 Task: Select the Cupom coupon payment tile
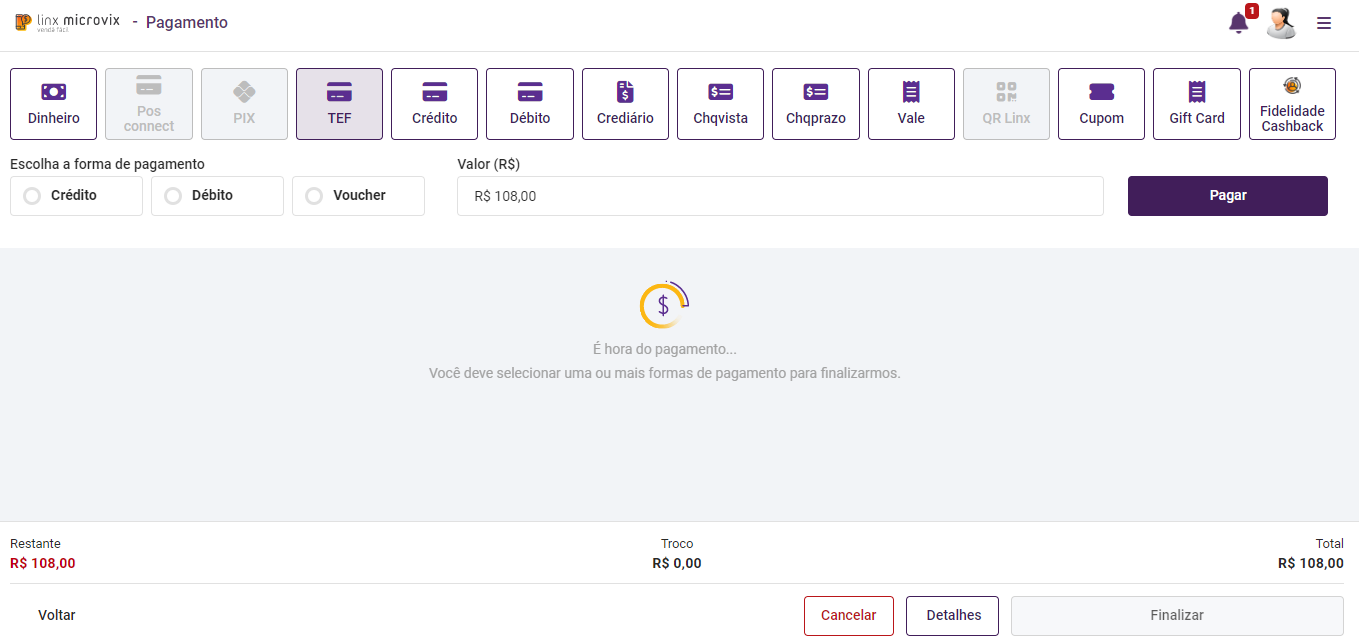point(1101,104)
